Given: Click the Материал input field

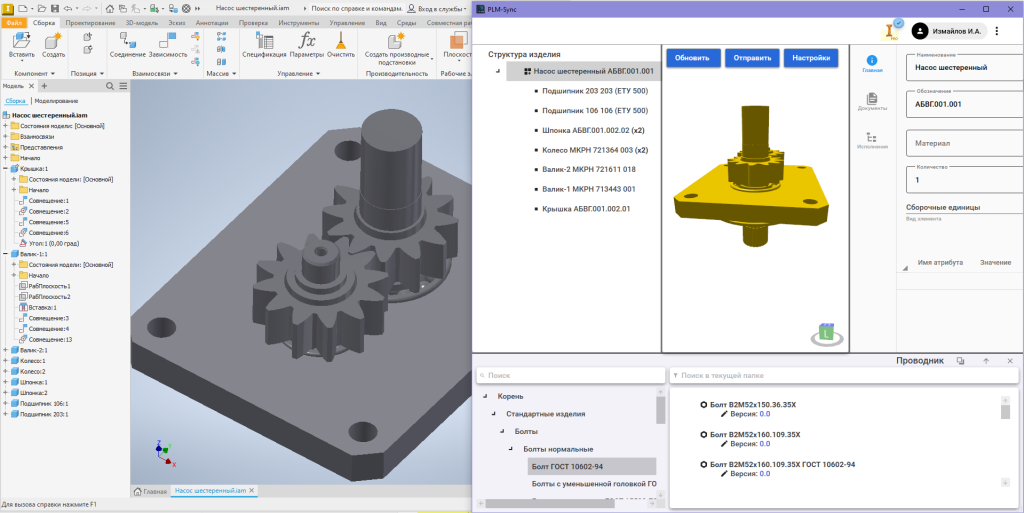Looking at the screenshot, I should tap(960, 143).
